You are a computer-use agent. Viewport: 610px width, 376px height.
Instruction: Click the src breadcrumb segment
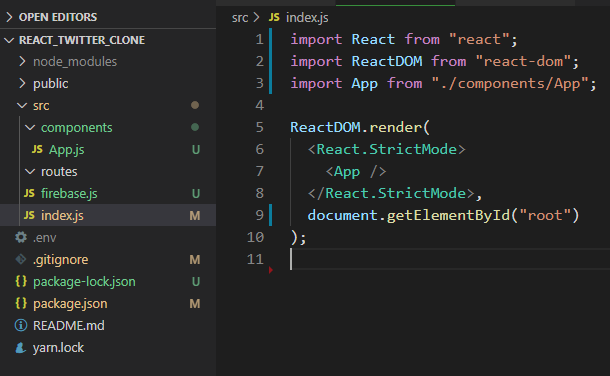coord(240,18)
